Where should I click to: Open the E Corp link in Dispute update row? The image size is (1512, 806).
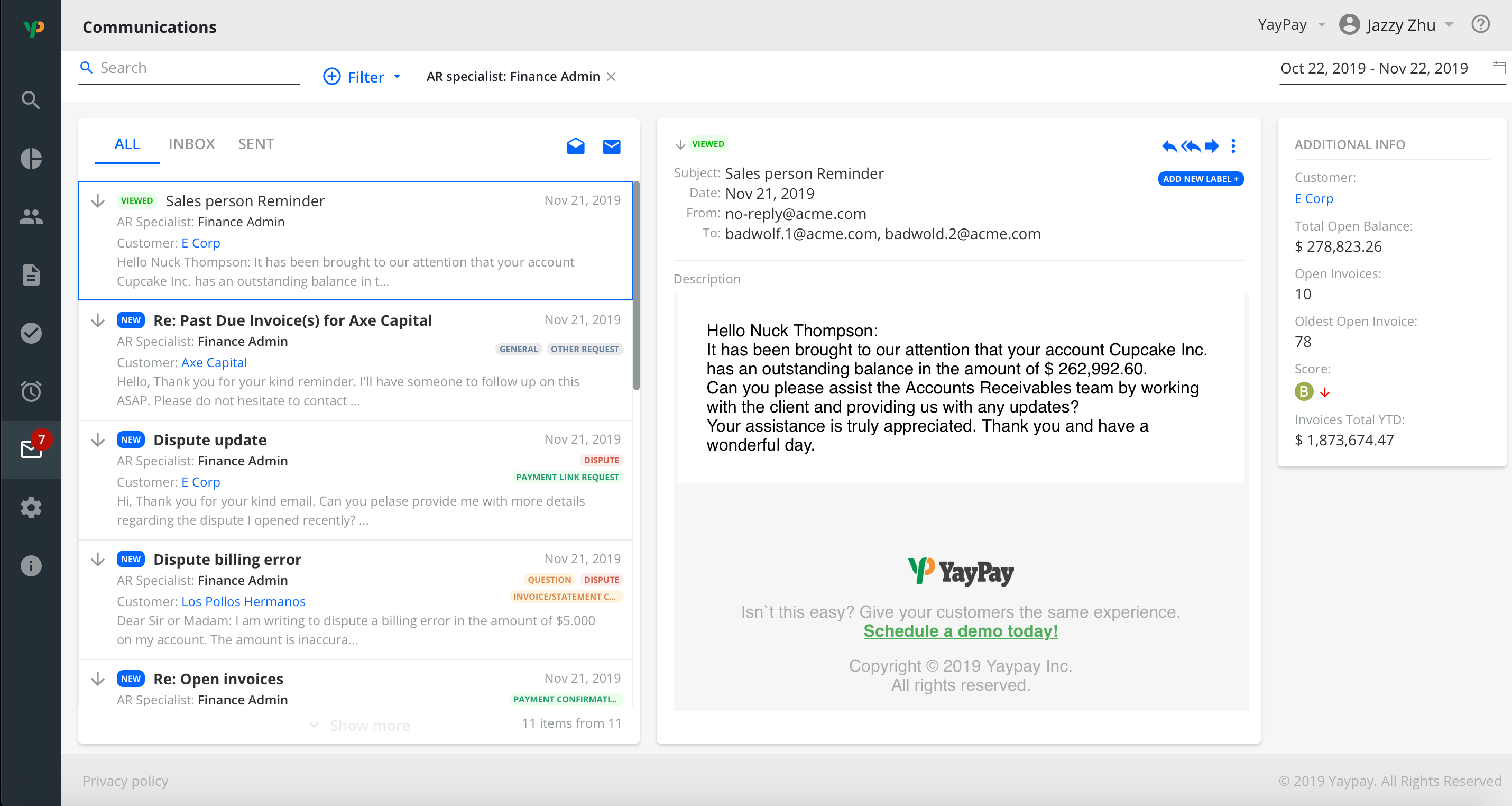[201, 482]
